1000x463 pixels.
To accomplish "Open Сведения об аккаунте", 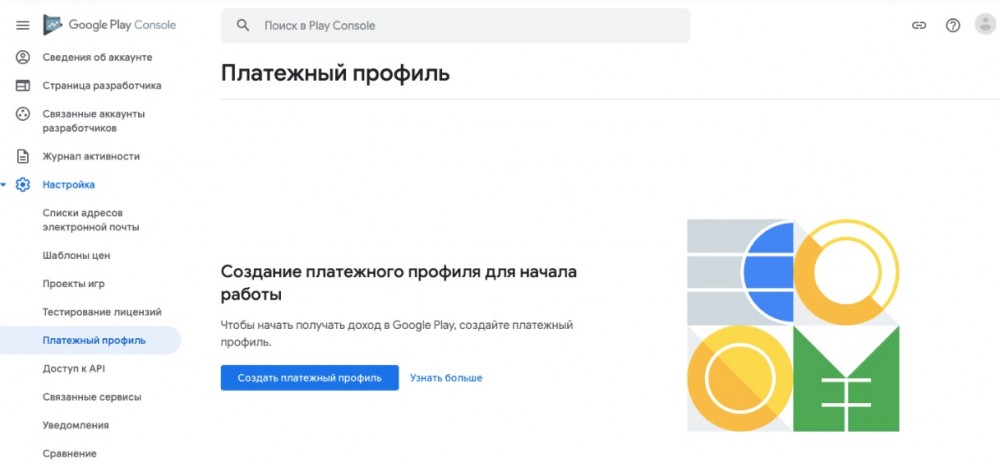I will click(x=98, y=57).
